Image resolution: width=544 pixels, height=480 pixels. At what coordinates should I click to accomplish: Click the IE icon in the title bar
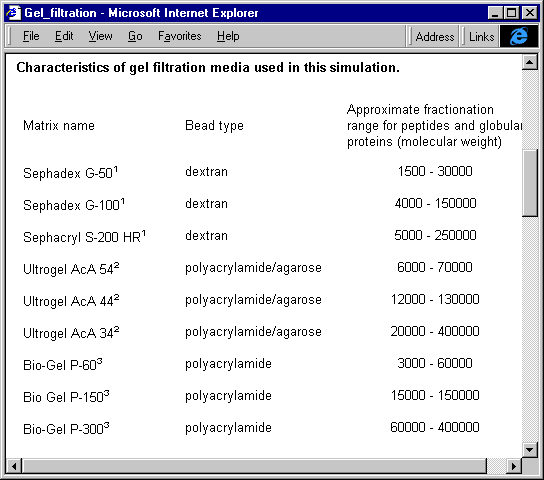pyautogui.click(x=13, y=13)
